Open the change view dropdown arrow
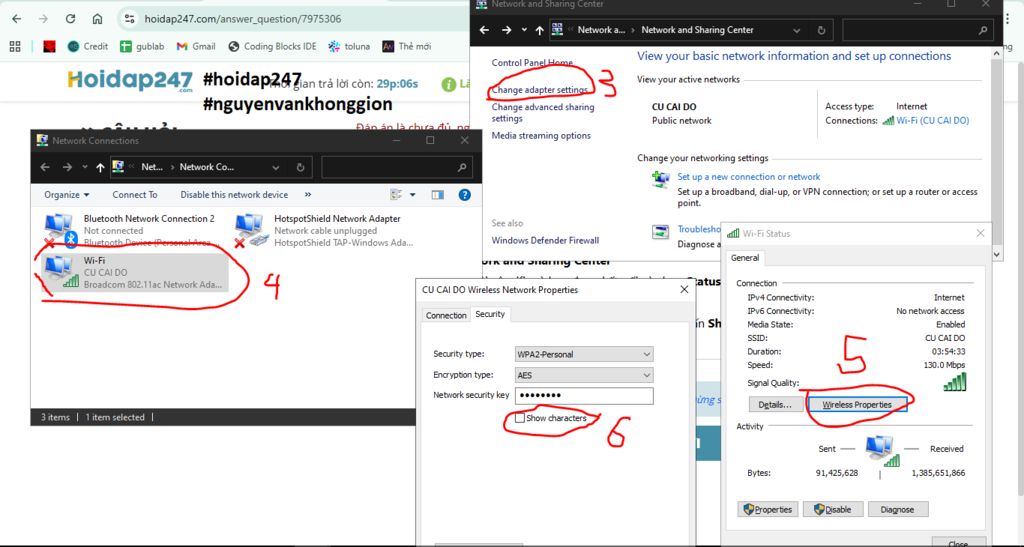 point(412,195)
